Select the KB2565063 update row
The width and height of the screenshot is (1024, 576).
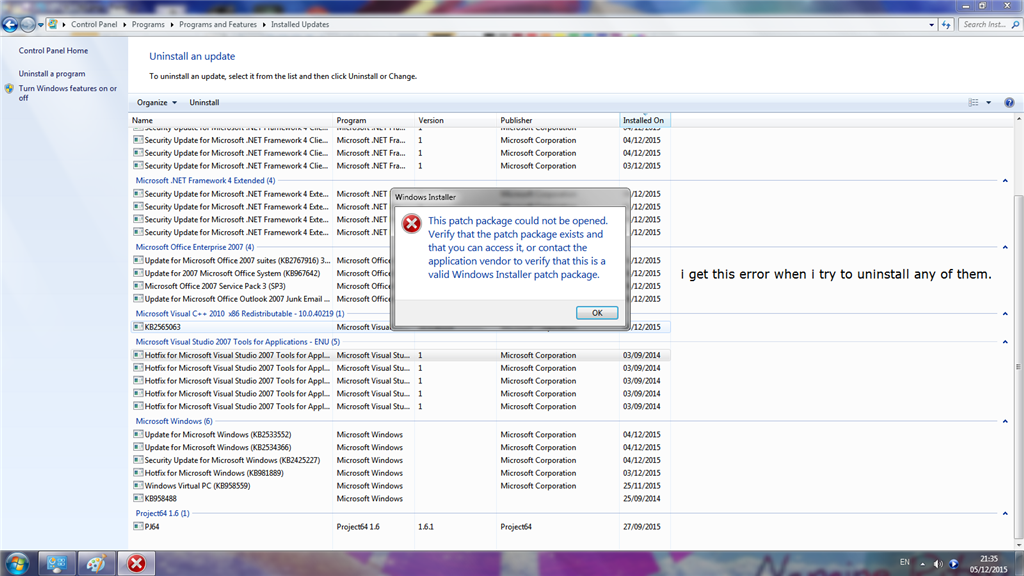point(401,327)
